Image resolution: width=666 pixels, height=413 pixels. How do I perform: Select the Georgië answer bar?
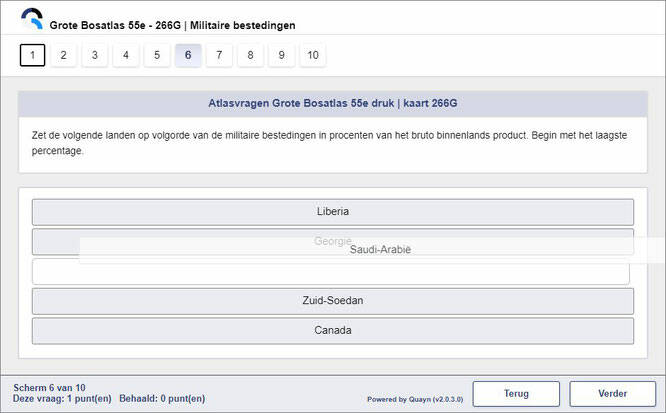333,241
